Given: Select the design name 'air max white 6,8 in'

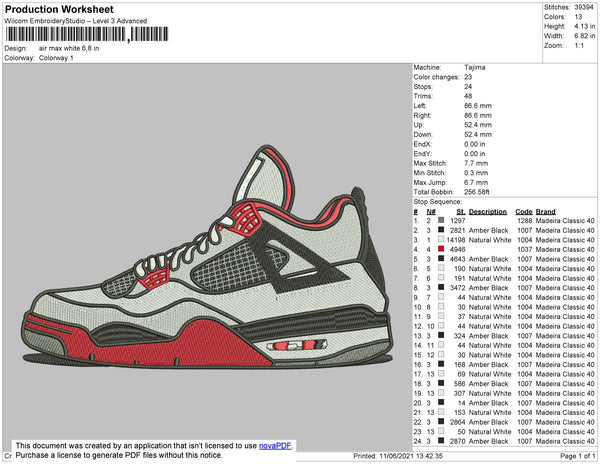Looking at the screenshot, I should point(69,49).
